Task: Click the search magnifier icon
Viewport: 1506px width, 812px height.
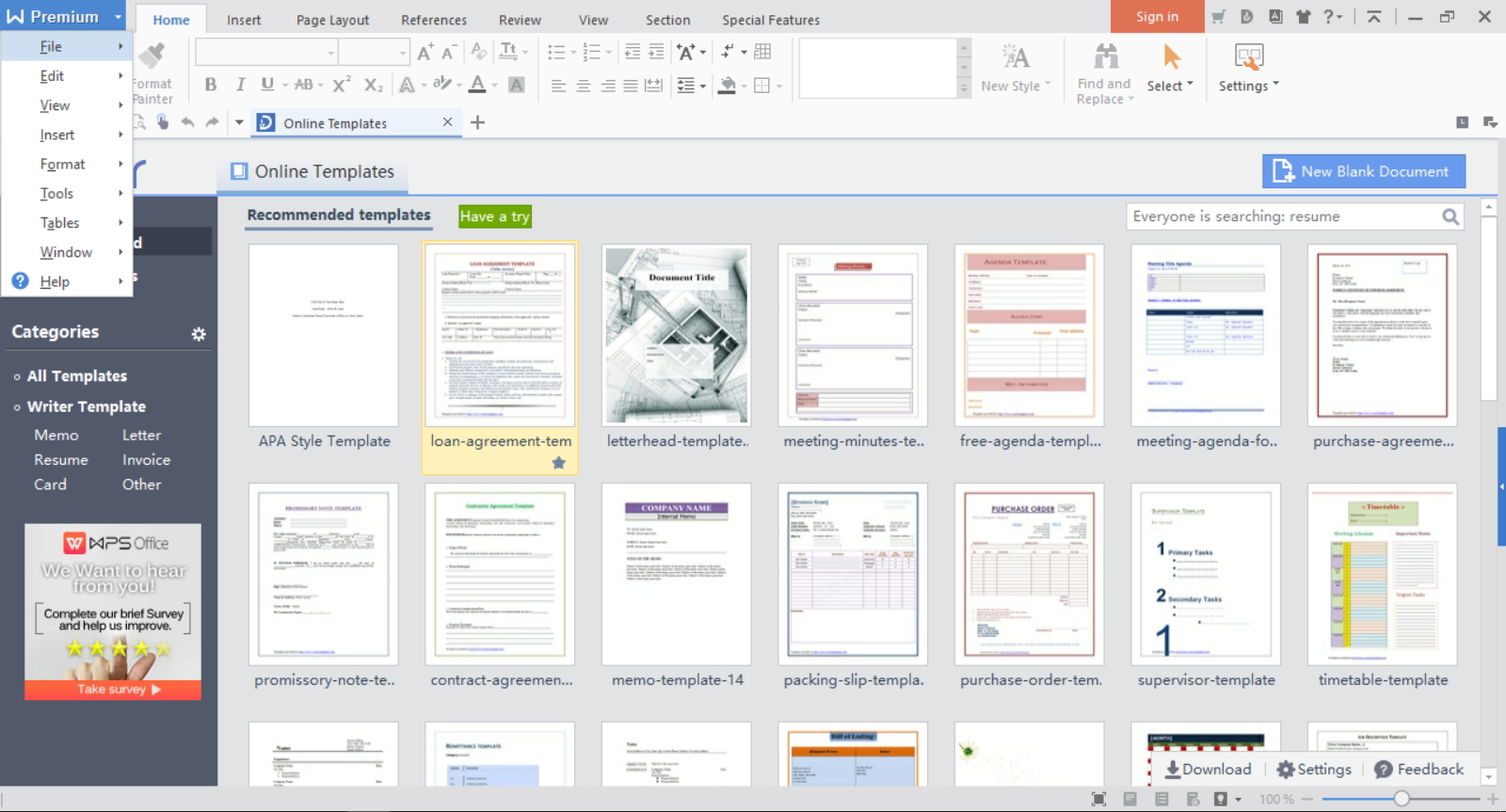Action: coord(1450,217)
